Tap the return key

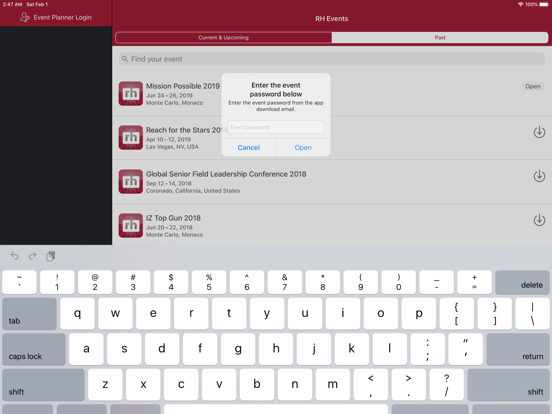pos(518,349)
